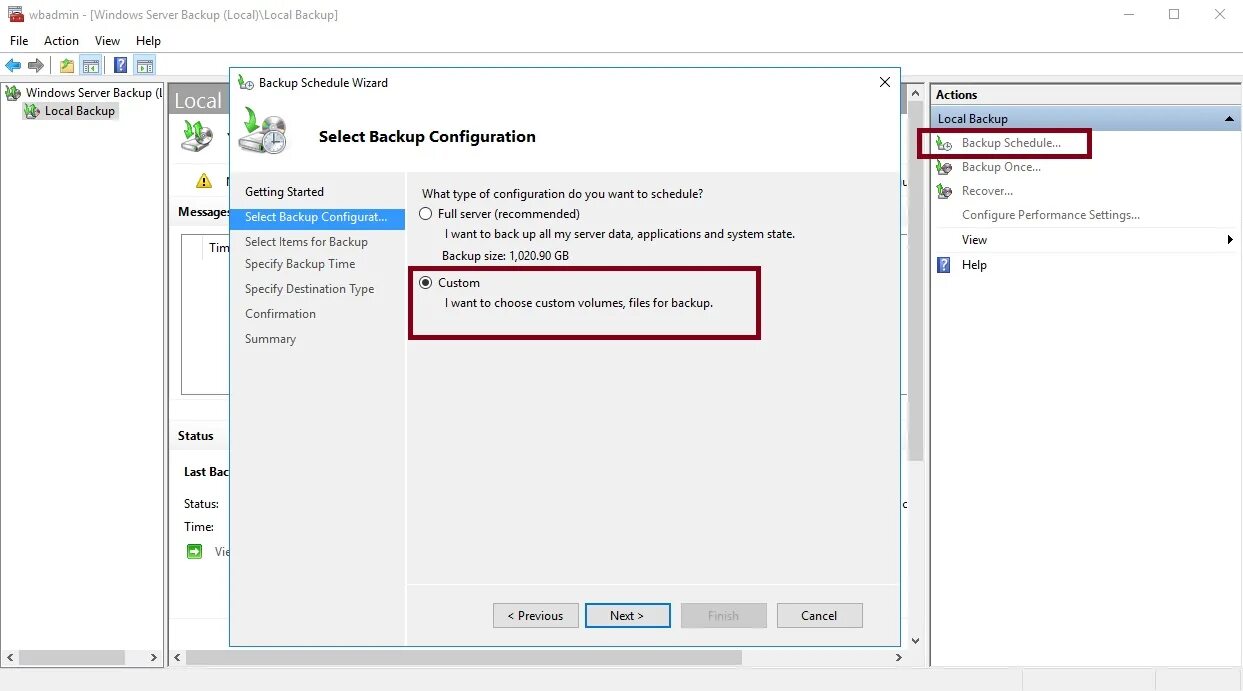Open the File menu

click(19, 41)
